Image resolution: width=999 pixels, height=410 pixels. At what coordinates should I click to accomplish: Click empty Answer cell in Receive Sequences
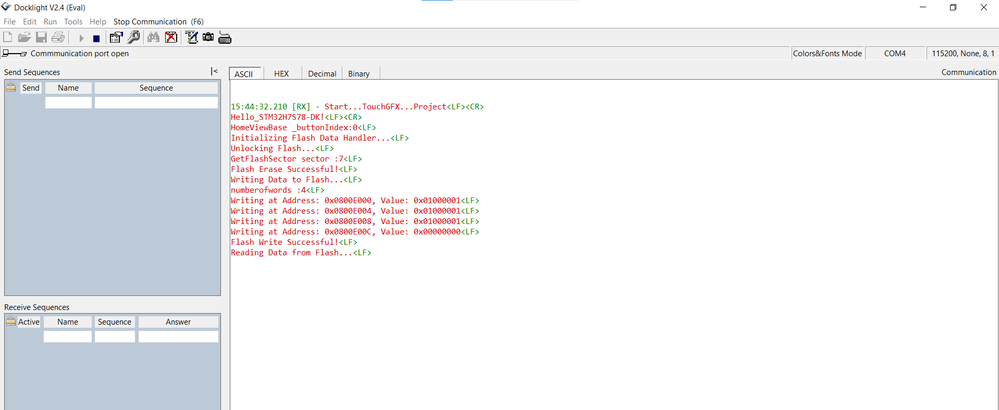[178, 336]
